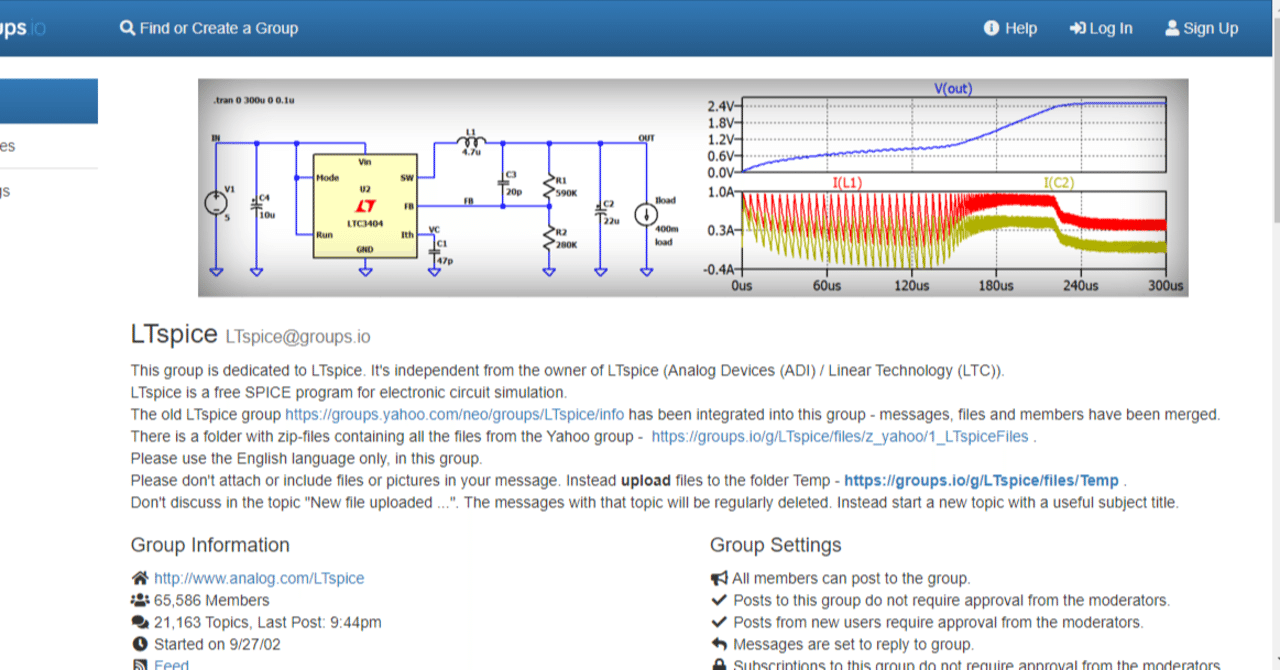Click the Find or Create a Group search field

[218, 28]
